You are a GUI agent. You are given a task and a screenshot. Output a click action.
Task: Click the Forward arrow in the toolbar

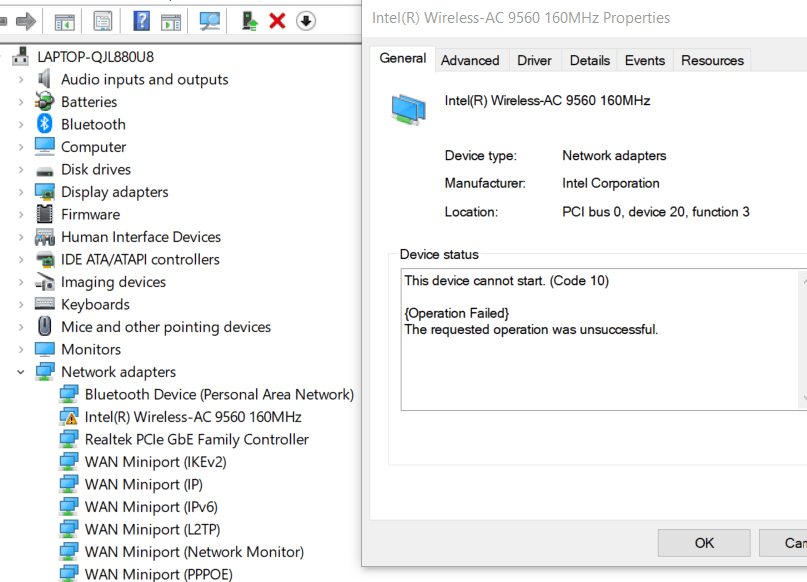(x=27, y=21)
